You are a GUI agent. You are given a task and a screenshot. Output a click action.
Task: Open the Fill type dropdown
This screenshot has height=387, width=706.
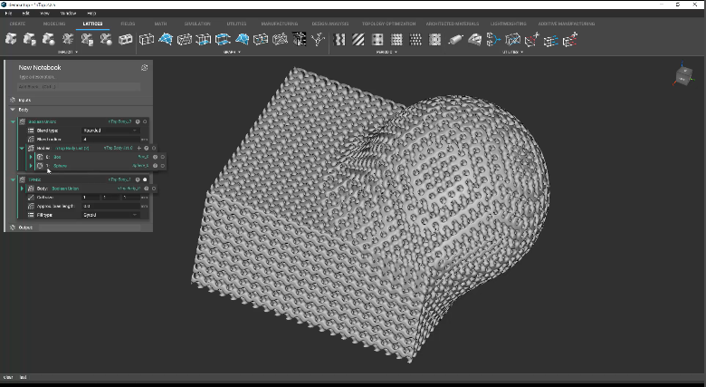point(110,215)
